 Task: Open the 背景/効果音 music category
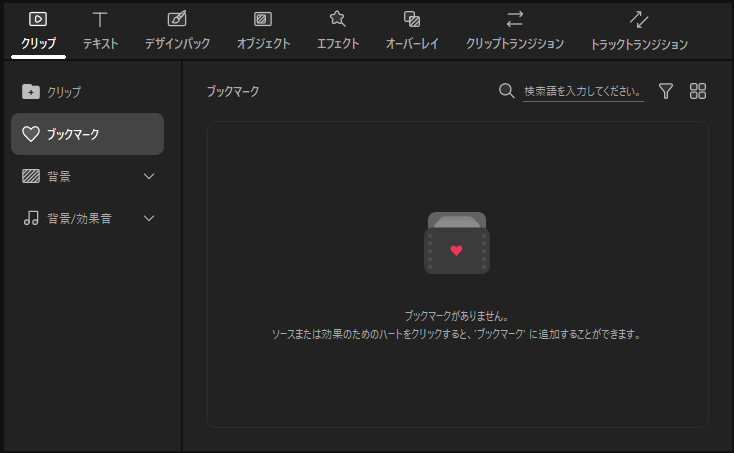[79, 218]
